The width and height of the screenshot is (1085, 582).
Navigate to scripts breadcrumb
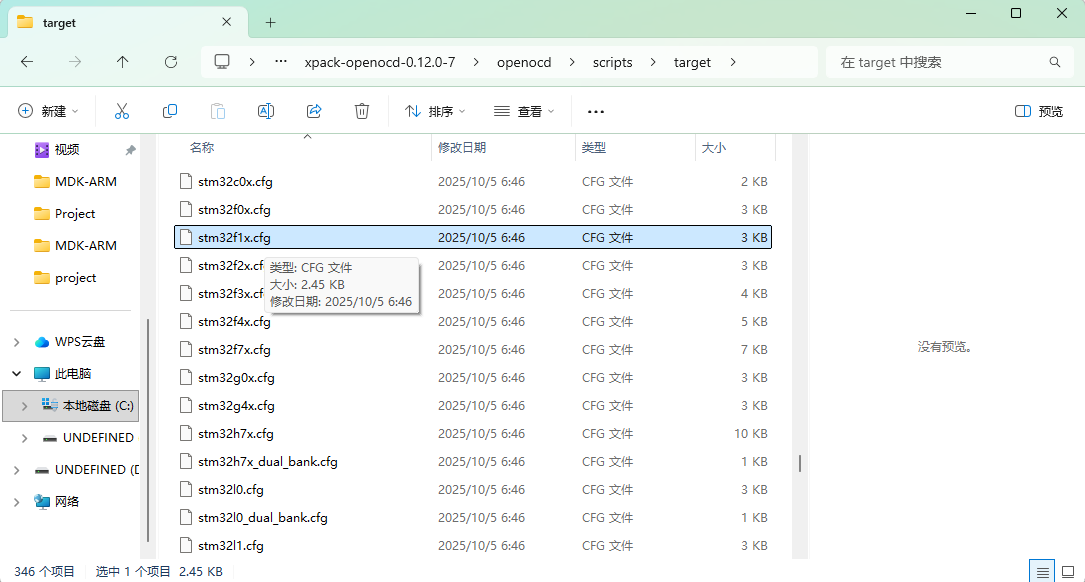click(x=612, y=62)
